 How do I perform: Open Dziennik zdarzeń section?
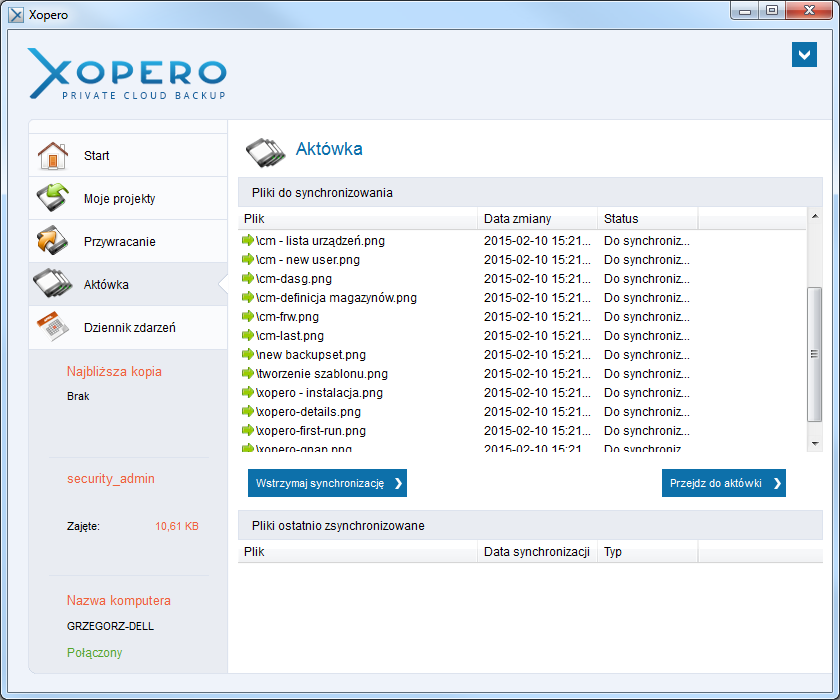click(128, 327)
